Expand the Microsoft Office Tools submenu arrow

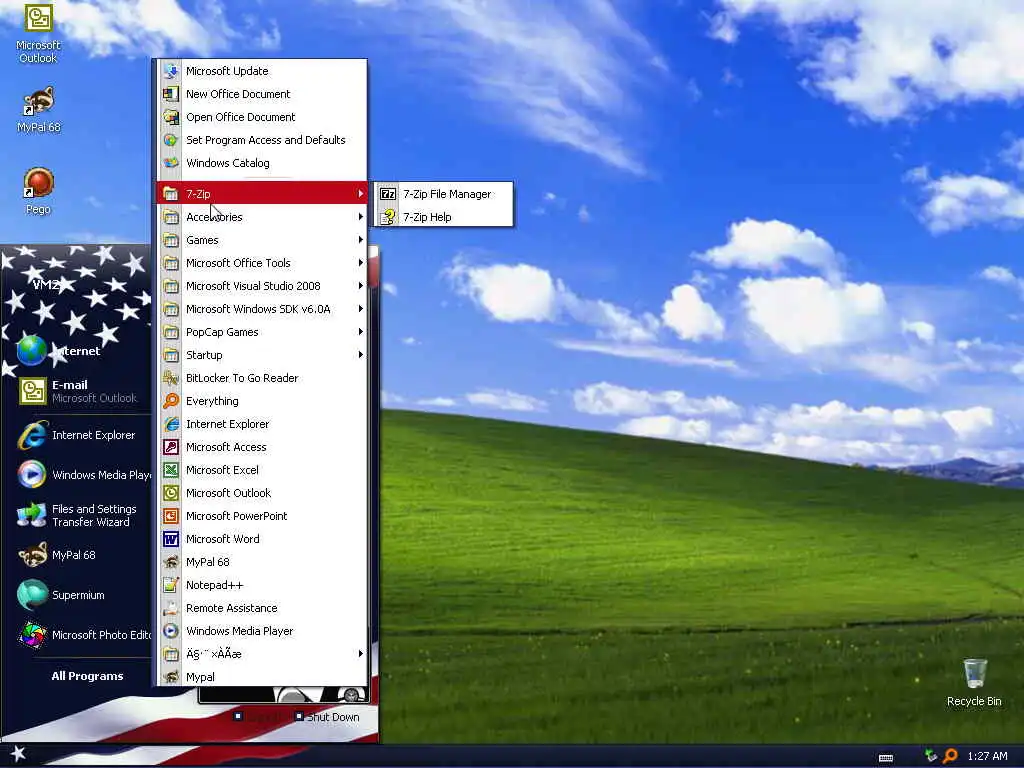(360, 263)
